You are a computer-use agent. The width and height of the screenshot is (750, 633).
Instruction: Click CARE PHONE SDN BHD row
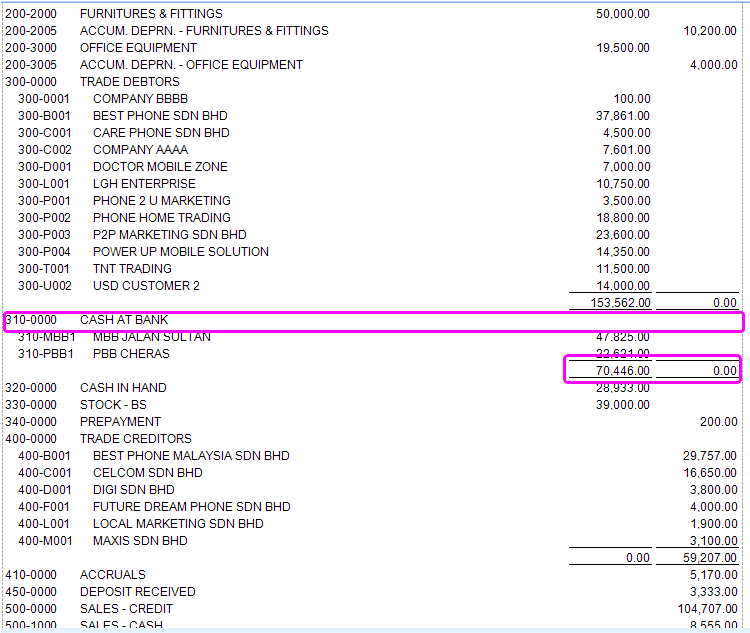pyautogui.click(x=371, y=133)
